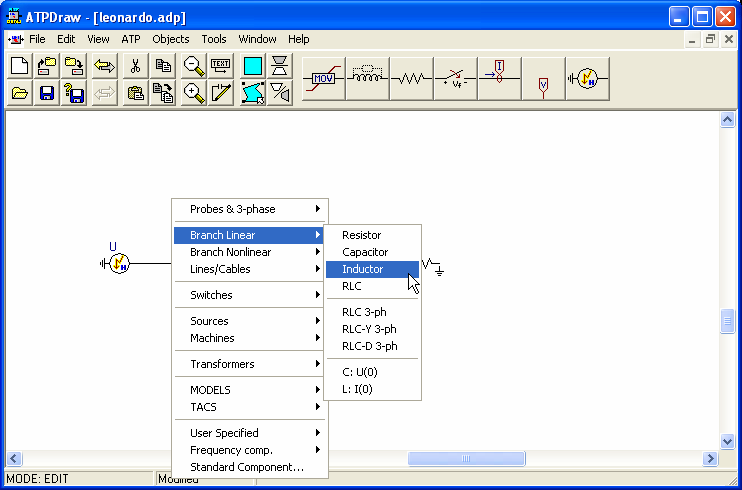
Task: Click the Import circuit folder icon
Action: click(x=47, y=65)
